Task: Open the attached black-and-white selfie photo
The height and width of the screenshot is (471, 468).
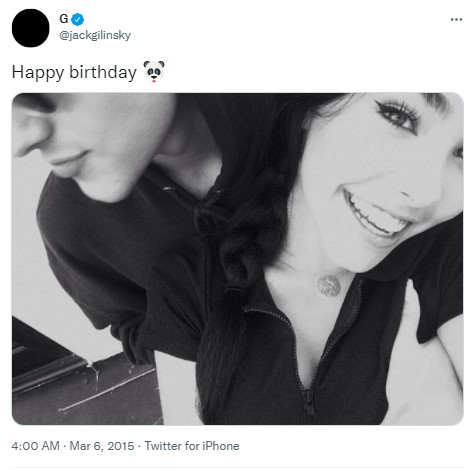Action: click(x=238, y=259)
